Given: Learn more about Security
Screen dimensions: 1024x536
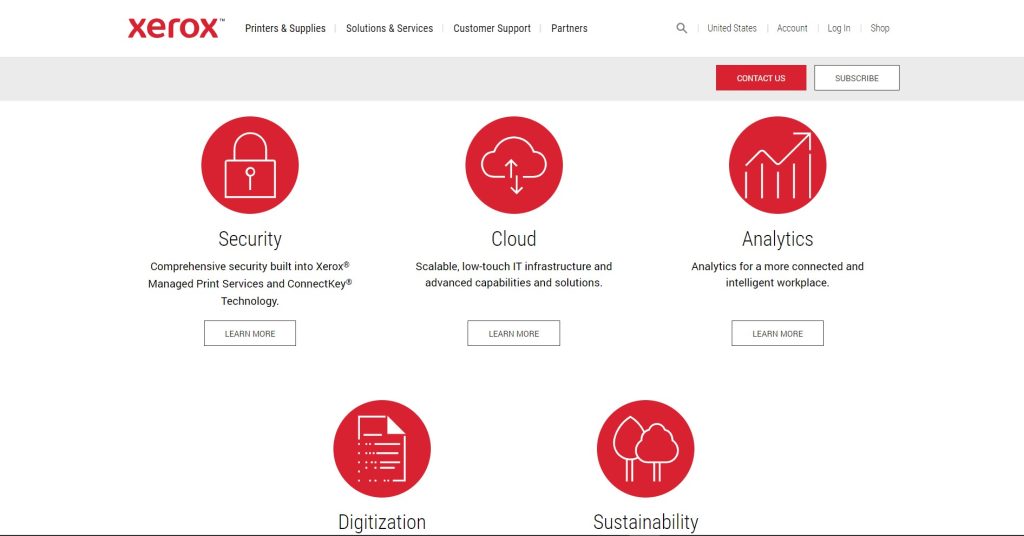Looking at the screenshot, I should point(250,333).
